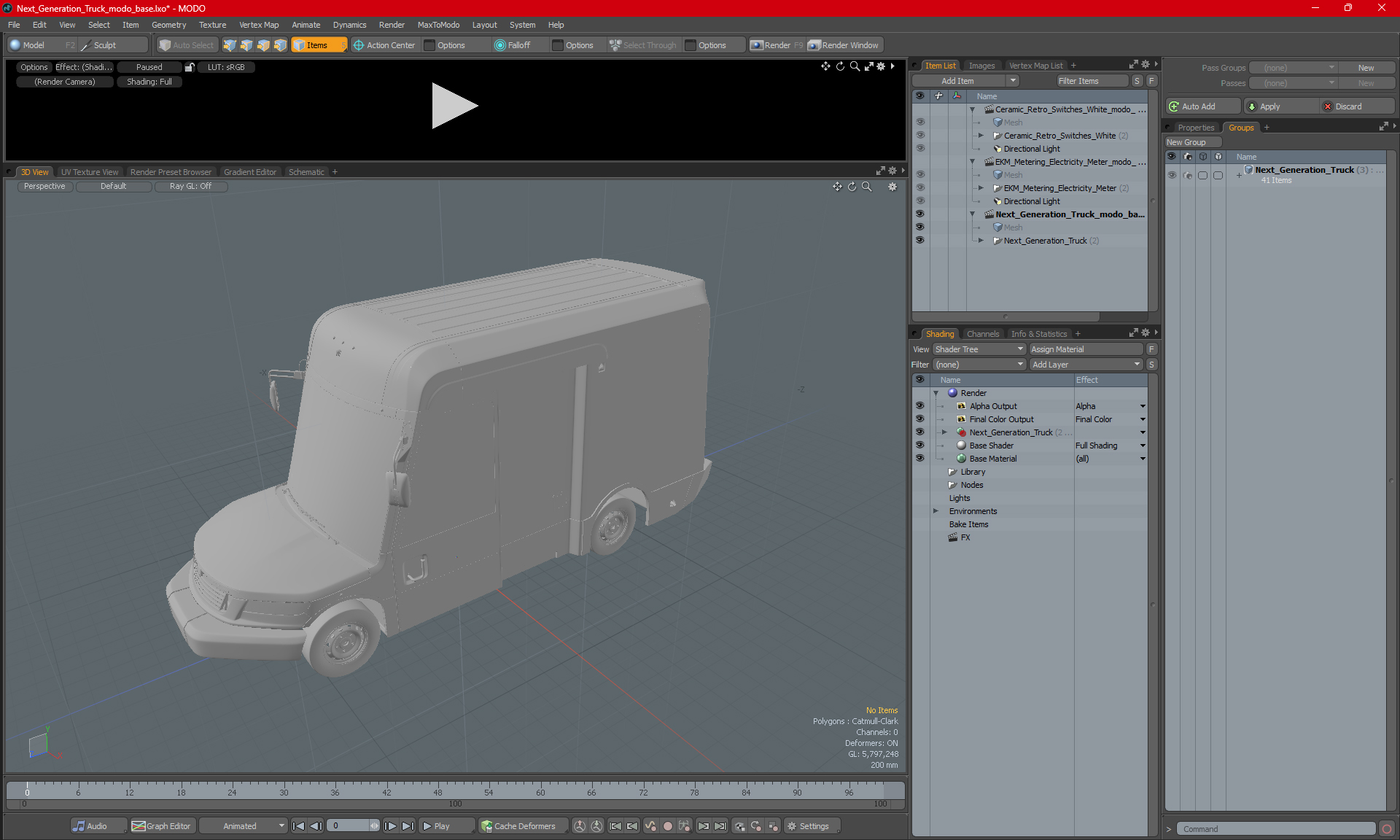Toggle visibility of Alpha Output layer
Image resolution: width=1400 pixels, height=840 pixels.
920,406
